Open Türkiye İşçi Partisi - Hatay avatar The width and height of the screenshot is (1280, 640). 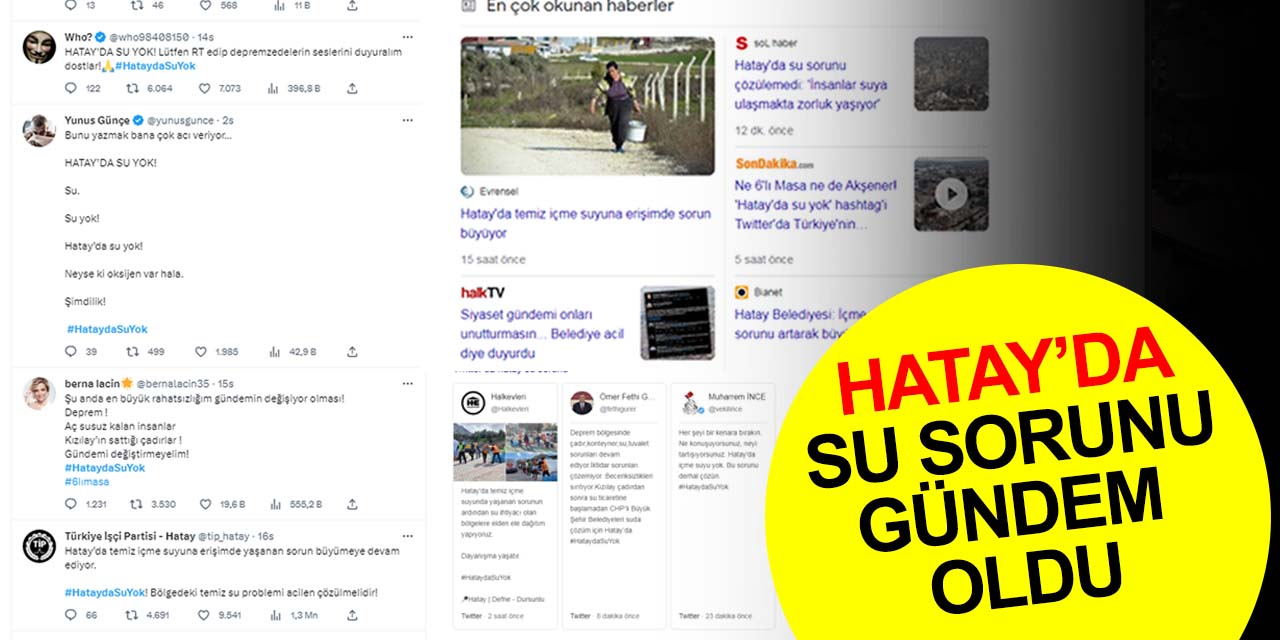click(39, 545)
